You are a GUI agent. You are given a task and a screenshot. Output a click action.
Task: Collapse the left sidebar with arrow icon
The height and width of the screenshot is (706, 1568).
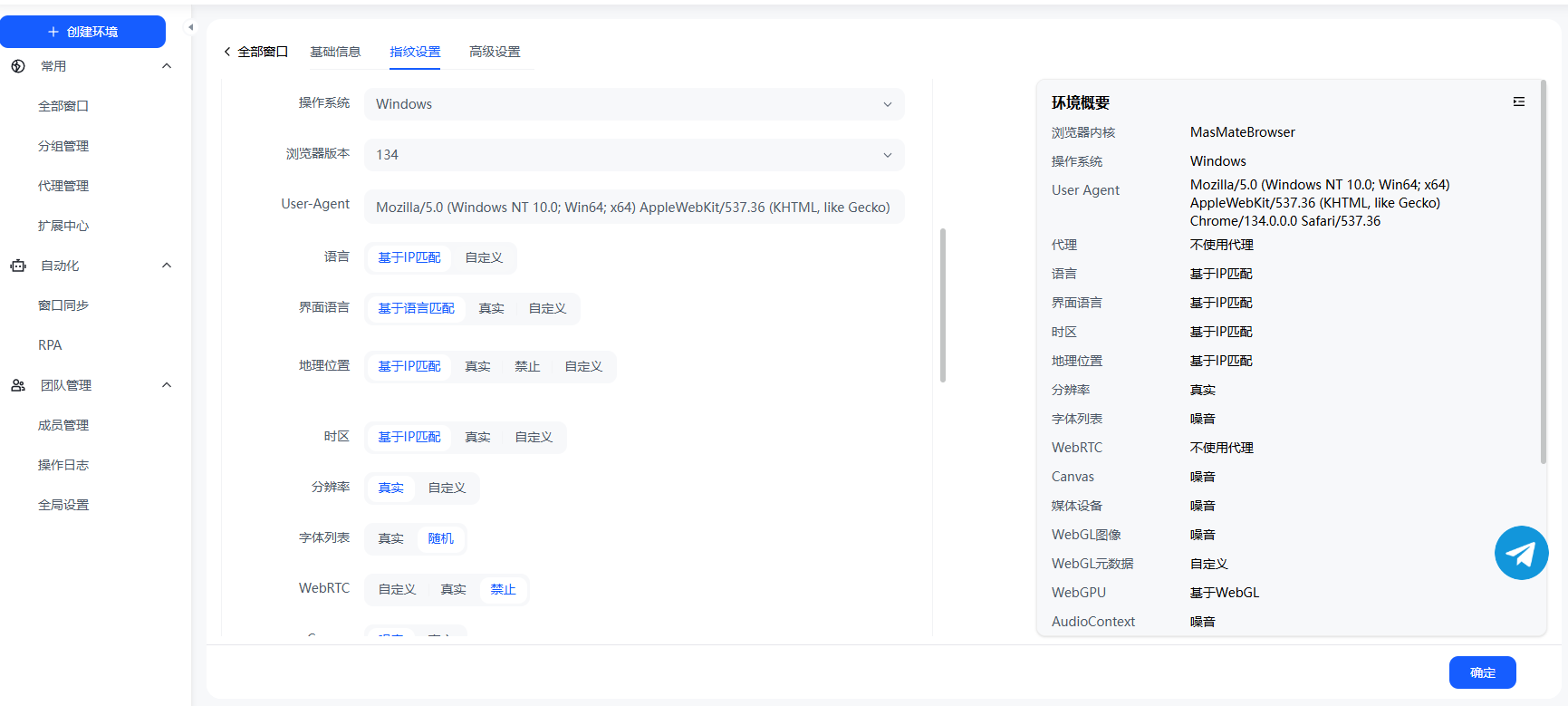point(190,27)
